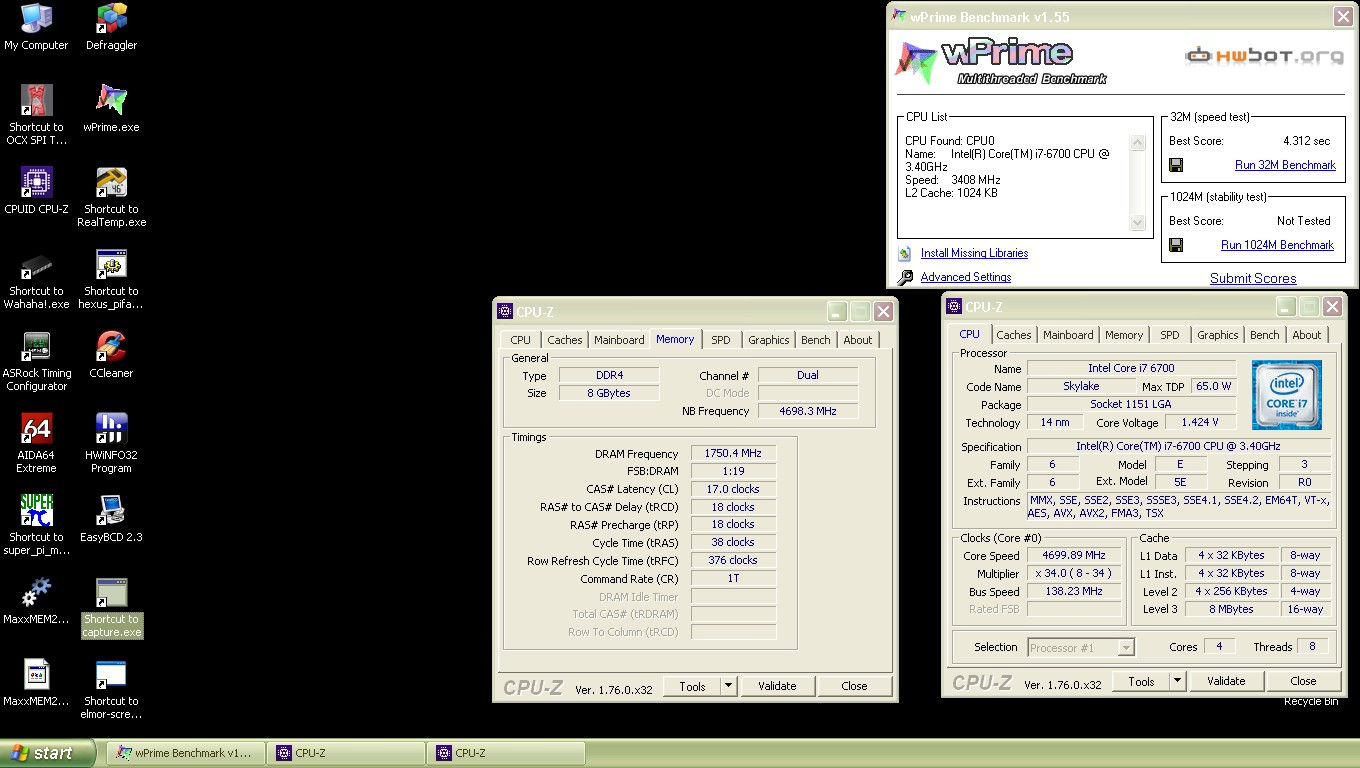Click the CAS# Latency 17.0 clocks value
The image size is (1360, 768).
coord(733,490)
